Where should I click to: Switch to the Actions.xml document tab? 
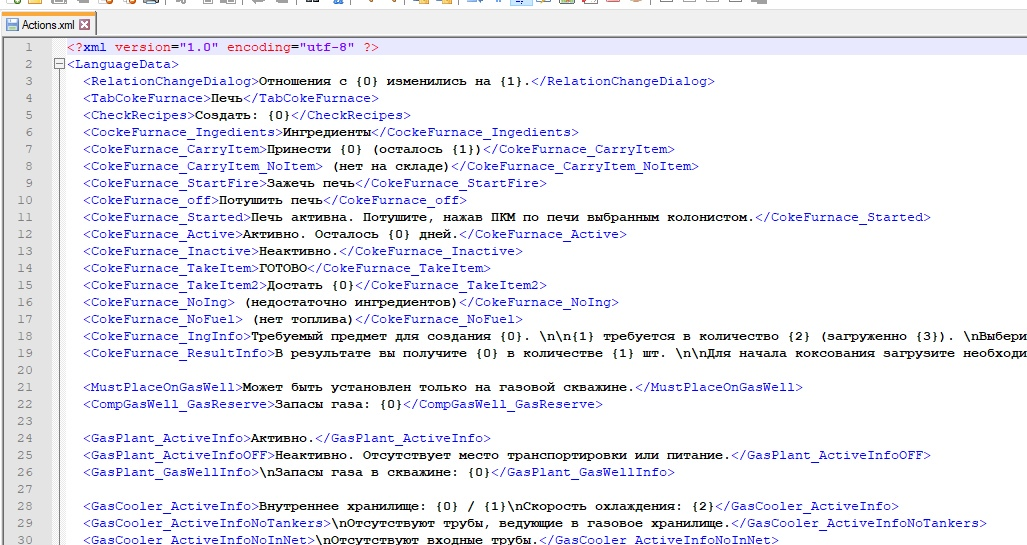pos(48,25)
